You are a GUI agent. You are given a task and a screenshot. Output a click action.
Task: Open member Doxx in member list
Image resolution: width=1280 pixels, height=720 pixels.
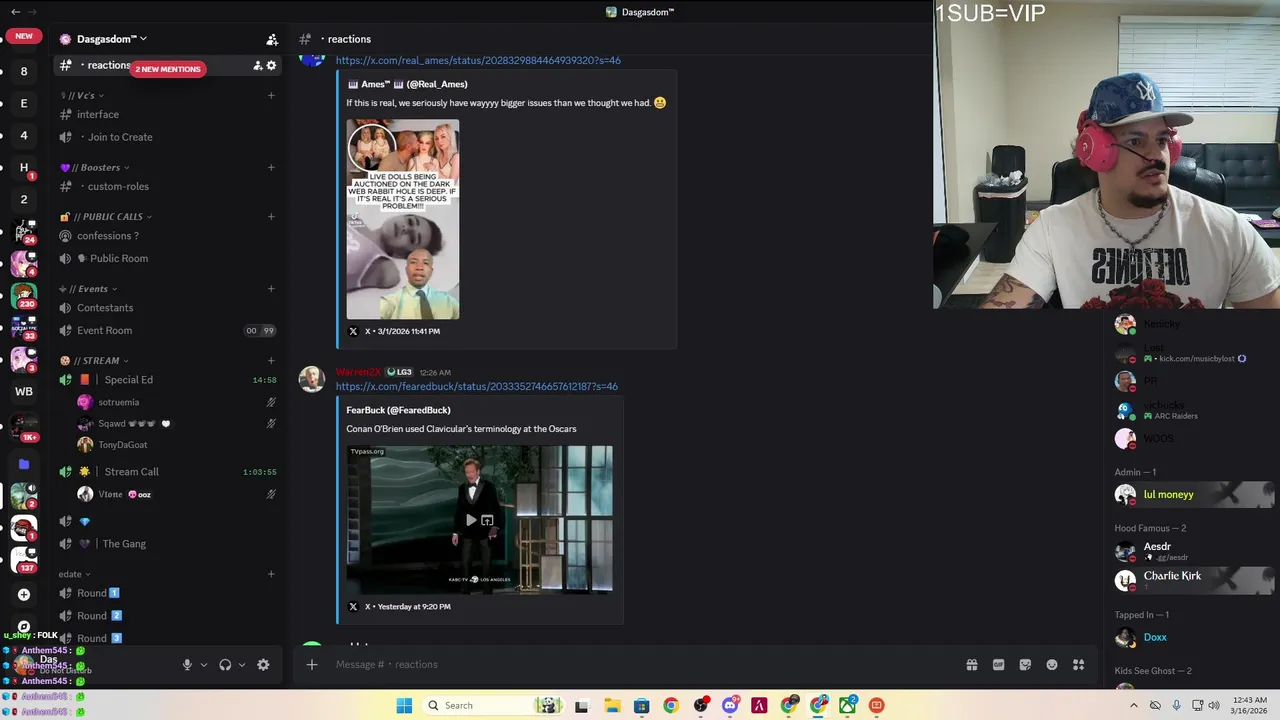1194,637
